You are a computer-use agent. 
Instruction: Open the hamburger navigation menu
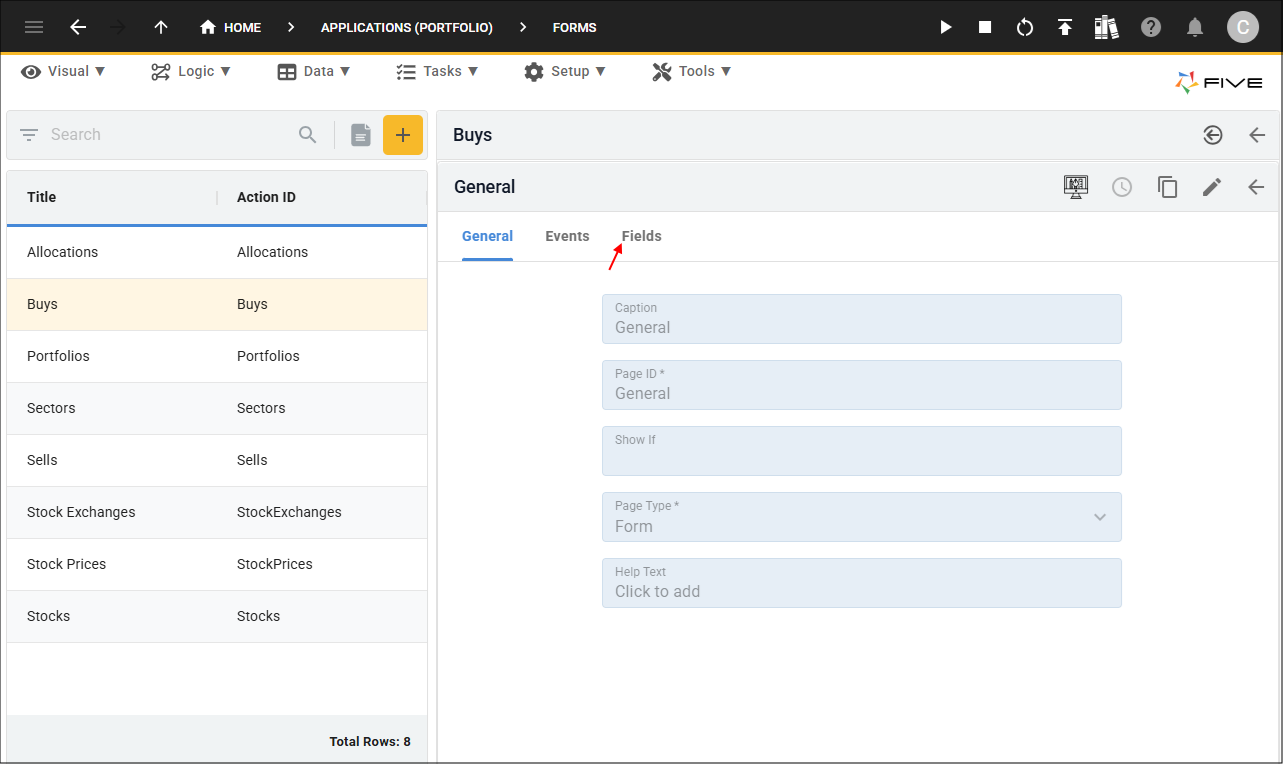34,27
